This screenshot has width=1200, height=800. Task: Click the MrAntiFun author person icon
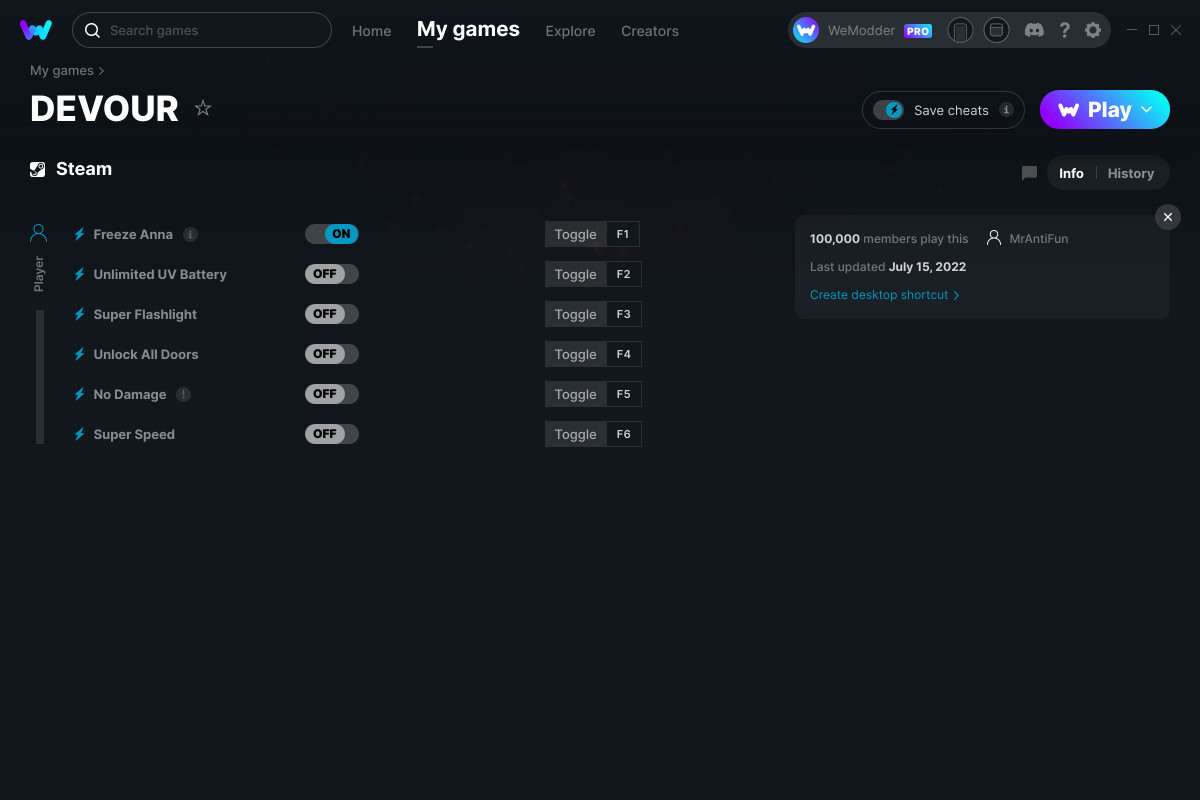point(994,238)
